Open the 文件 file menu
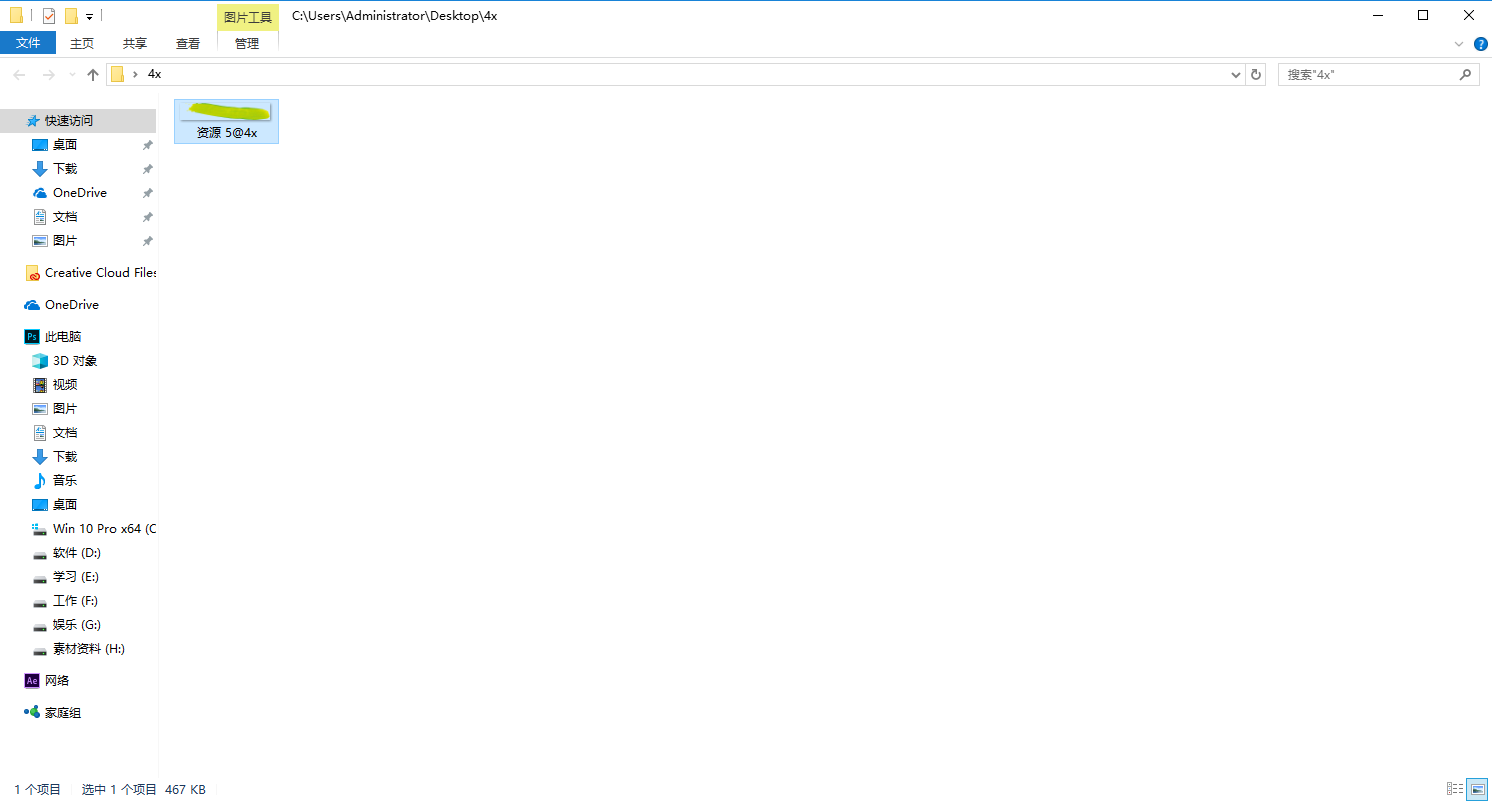Viewport: 1492px width, 801px height. point(28,43)
